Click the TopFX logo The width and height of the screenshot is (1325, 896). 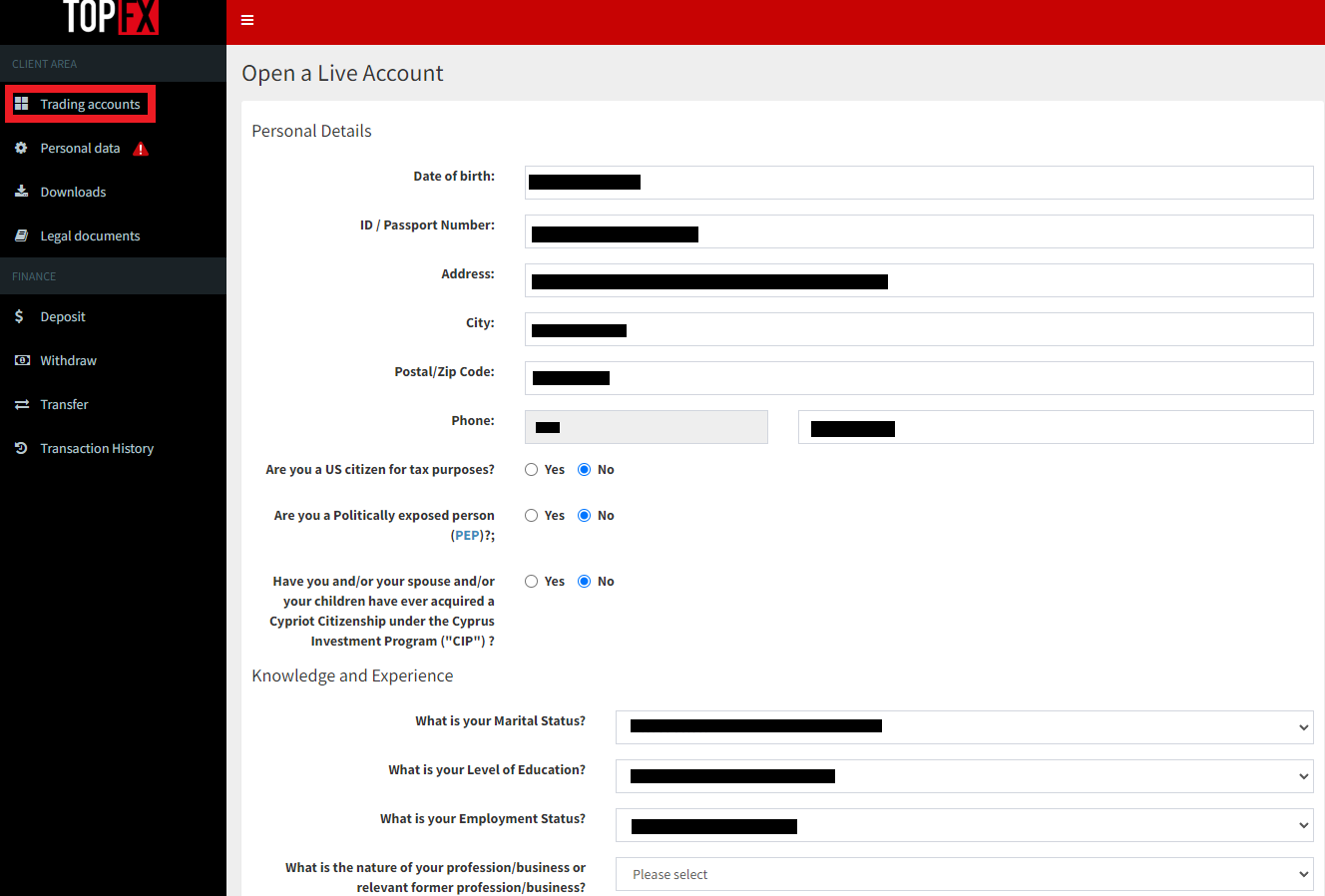pyautogui.click(x=111, y=17)
